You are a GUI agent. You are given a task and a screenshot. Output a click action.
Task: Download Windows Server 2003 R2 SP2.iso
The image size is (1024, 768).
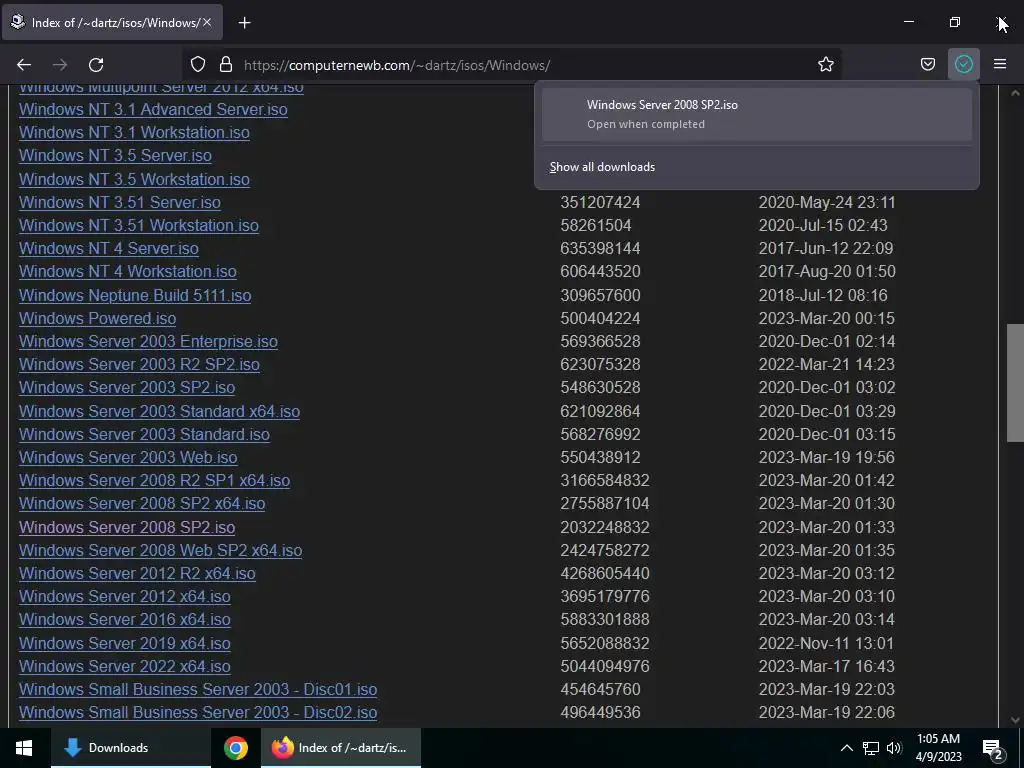click(x=139, y=364)
